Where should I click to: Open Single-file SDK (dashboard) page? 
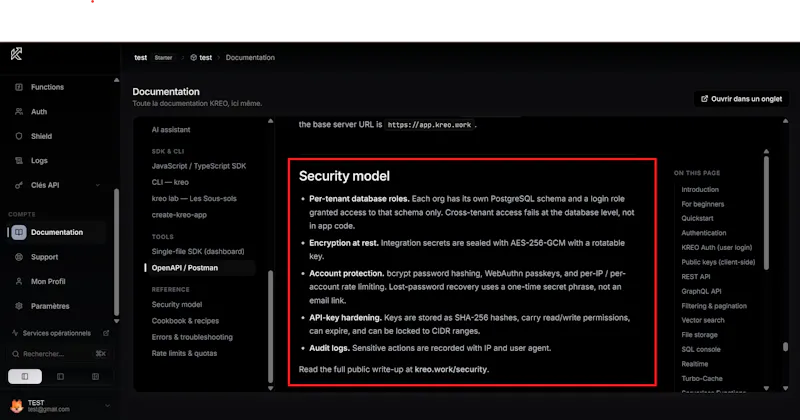[198, 252]
